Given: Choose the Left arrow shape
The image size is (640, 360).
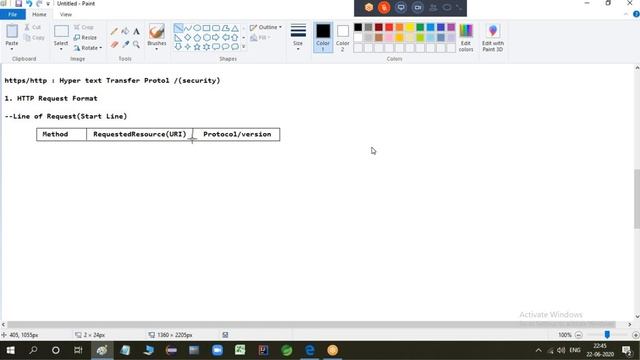Looking at the screenshot, I should pyautogui.click(x=225, y=38).
